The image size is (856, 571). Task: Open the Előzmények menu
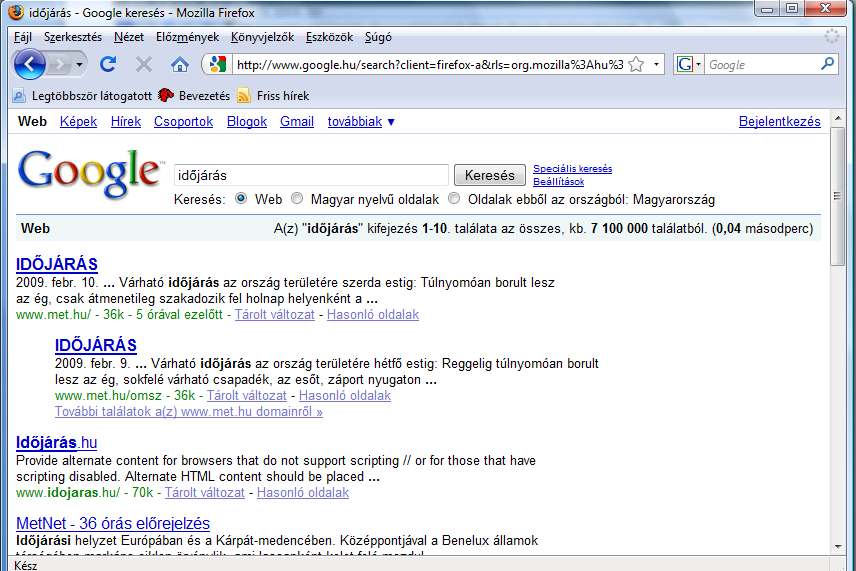coord(187,37)
